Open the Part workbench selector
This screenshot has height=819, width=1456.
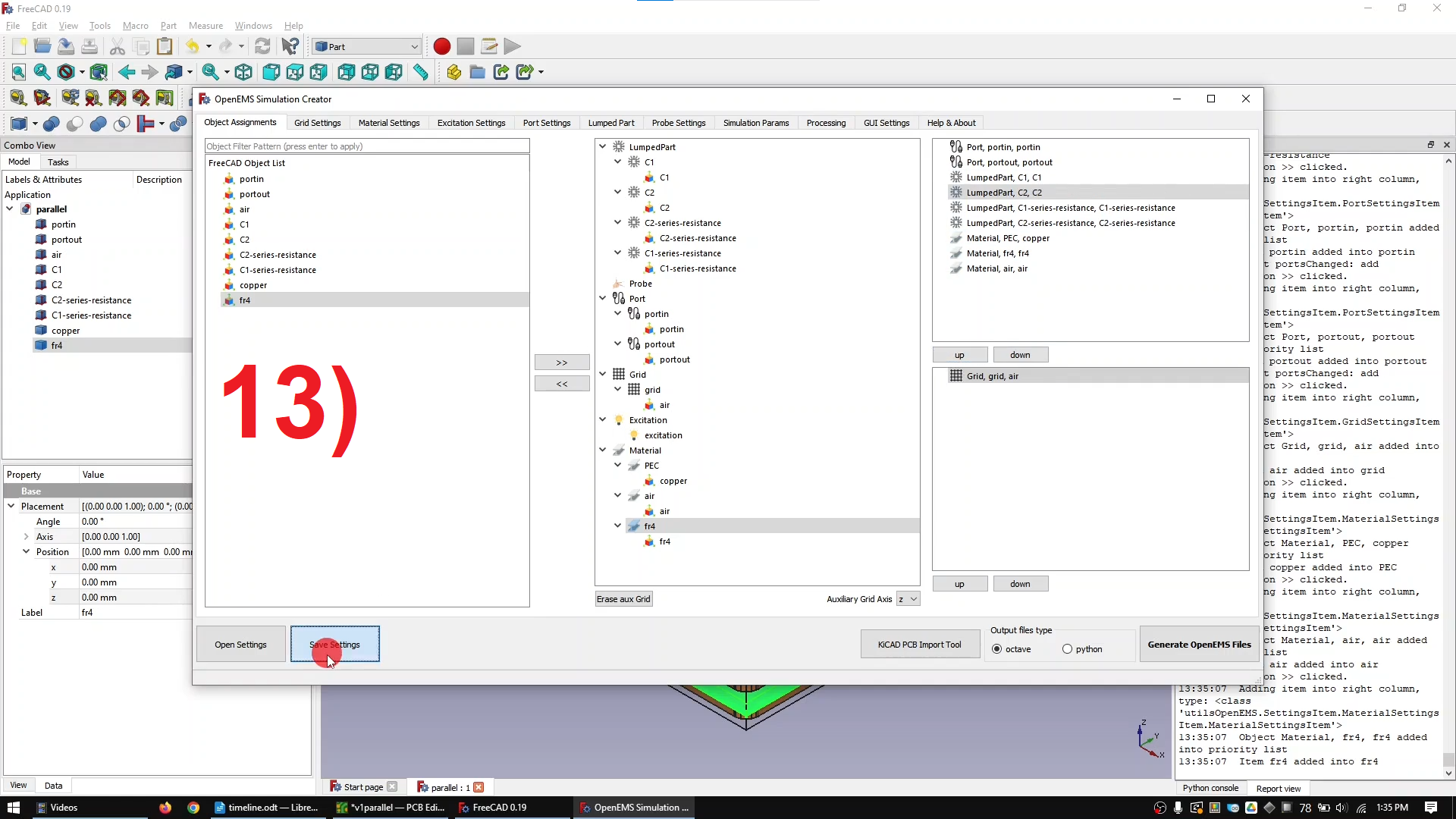(366, 46)
